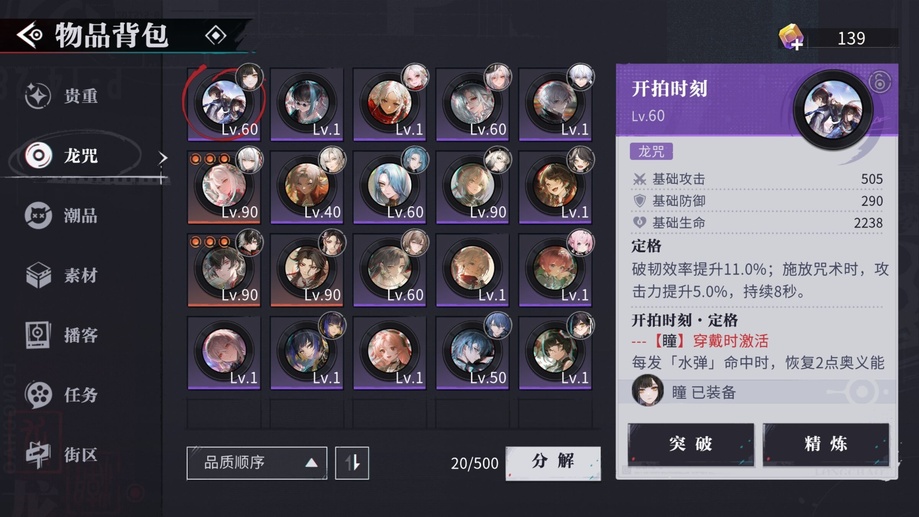Open the 品质顺序 sort dropdown
Screen dimensions: 919x517
pos(257,463)
